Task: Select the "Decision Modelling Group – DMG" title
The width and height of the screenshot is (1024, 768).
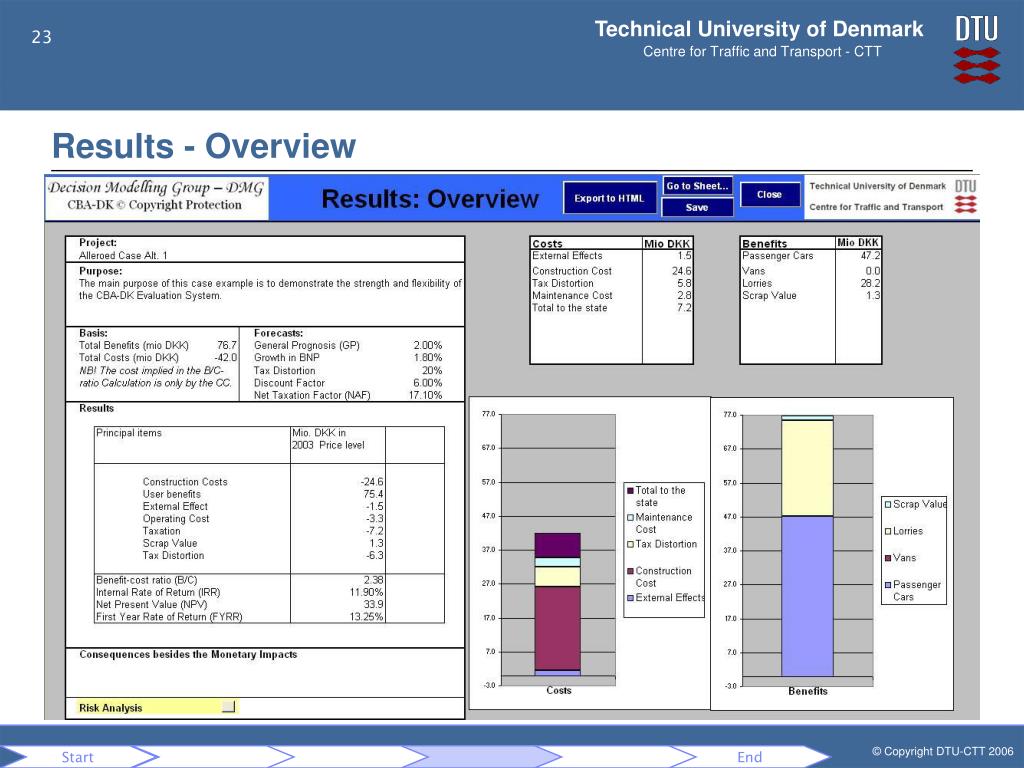Action: (156, 188)
